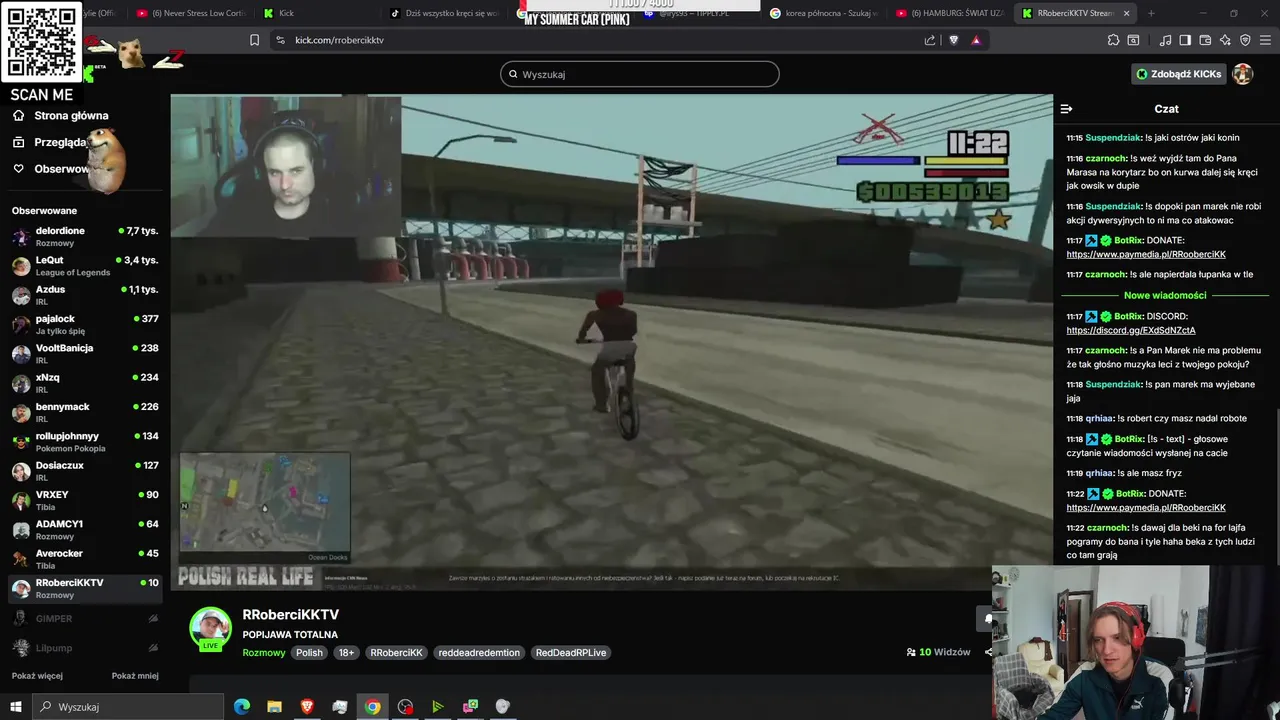The image size is (1280, 720).
Task: Click the Obserwowane heart icon
Action: [18, 169]
